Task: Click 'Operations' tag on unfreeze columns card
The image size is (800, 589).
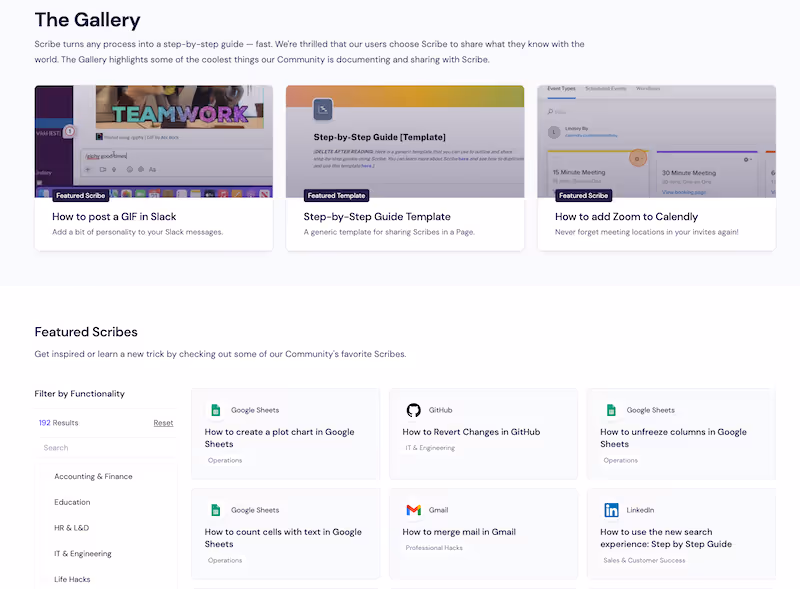Action: click(x=620, y=460)
